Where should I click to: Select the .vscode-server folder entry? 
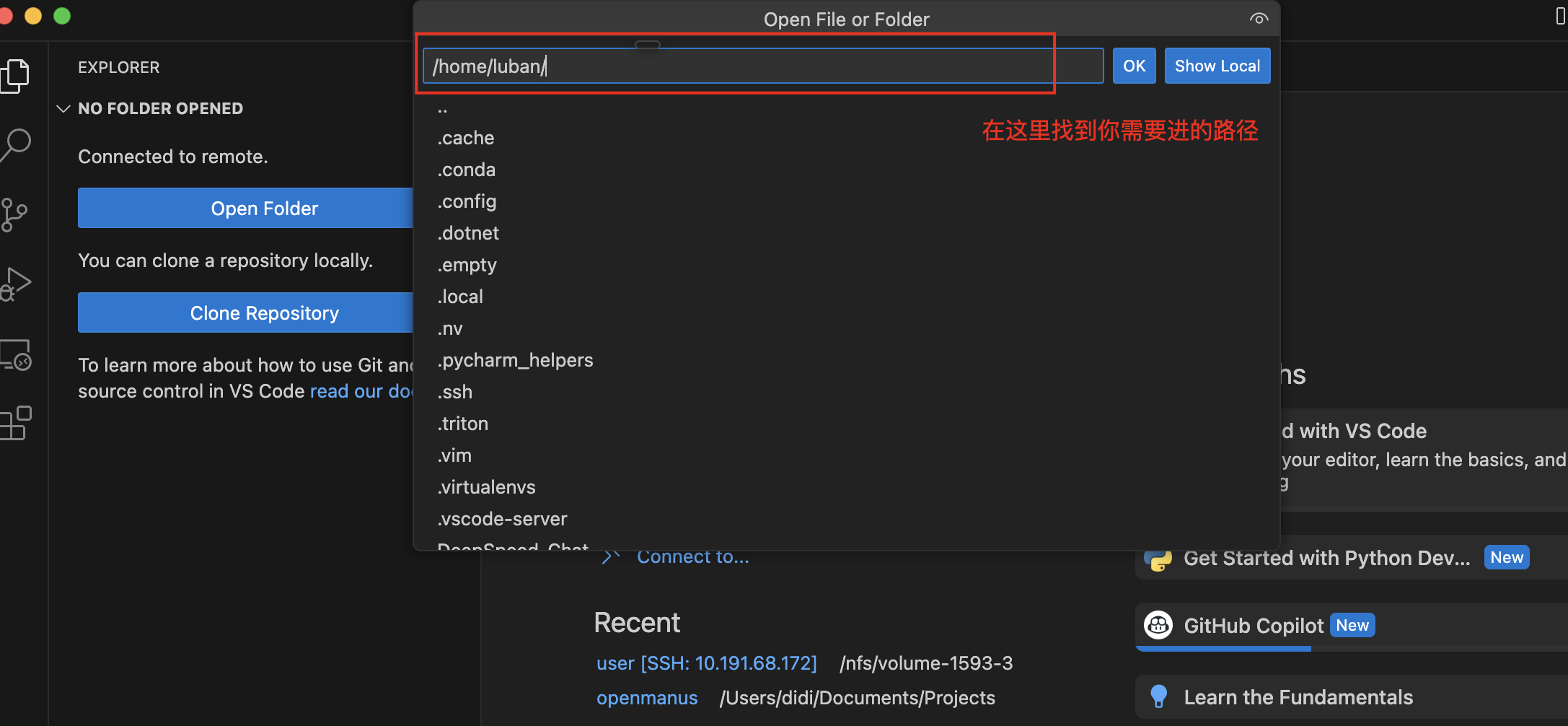click(x=847, y=519)
